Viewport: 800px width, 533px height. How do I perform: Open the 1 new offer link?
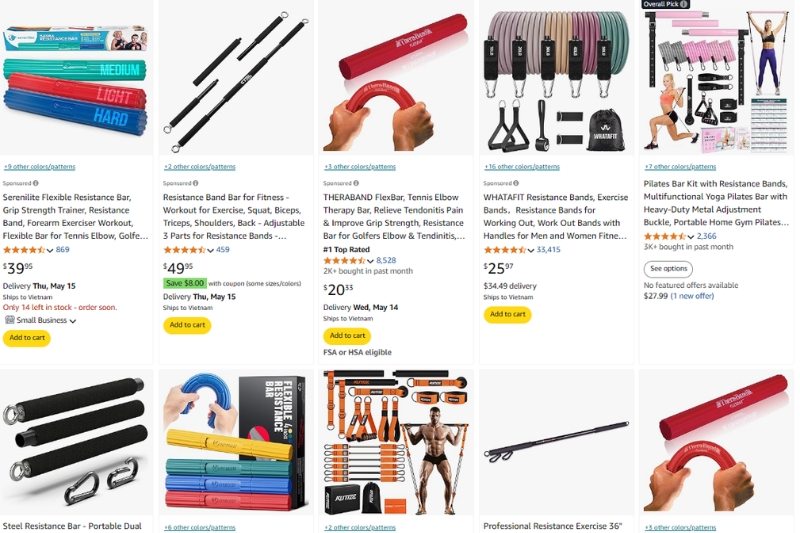click(692, 296)
